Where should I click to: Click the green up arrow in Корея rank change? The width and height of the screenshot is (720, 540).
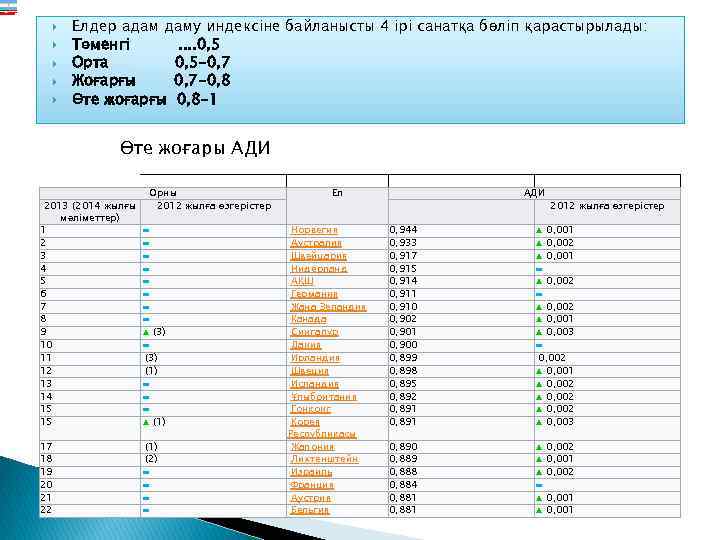(x=146, y=422)
